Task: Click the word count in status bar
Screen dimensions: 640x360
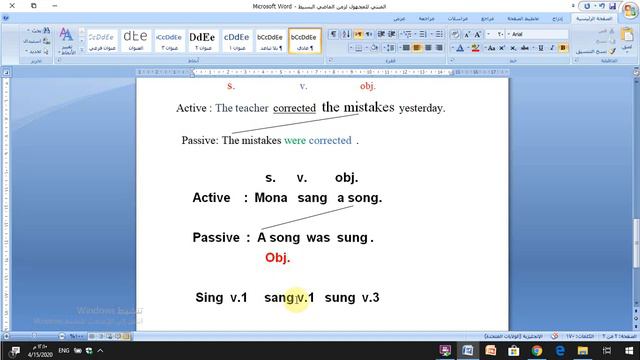Action: 580,336
